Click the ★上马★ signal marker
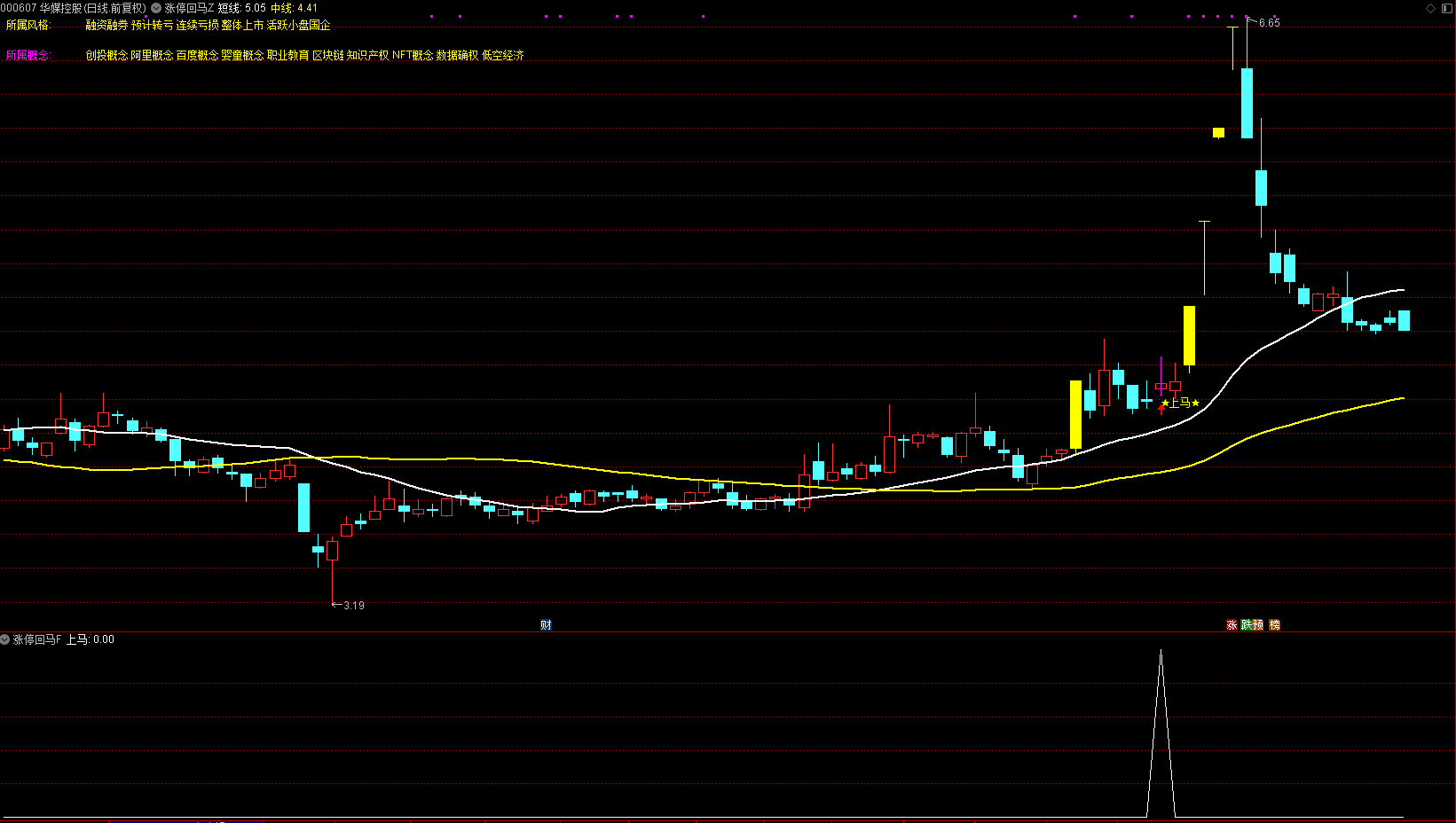Screen dimensions: 1456x823 coord(1180,403)
